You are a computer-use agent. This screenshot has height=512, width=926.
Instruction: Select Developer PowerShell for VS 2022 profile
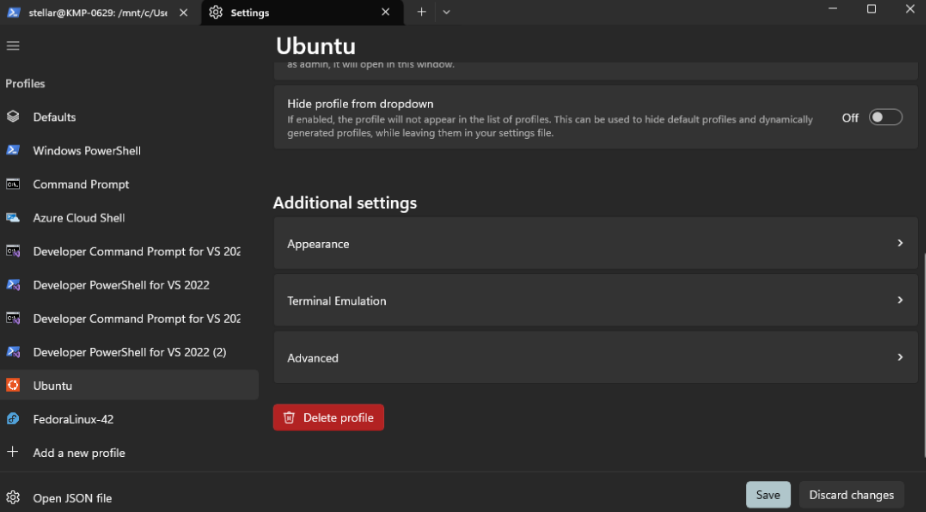(x=129, y=285)
